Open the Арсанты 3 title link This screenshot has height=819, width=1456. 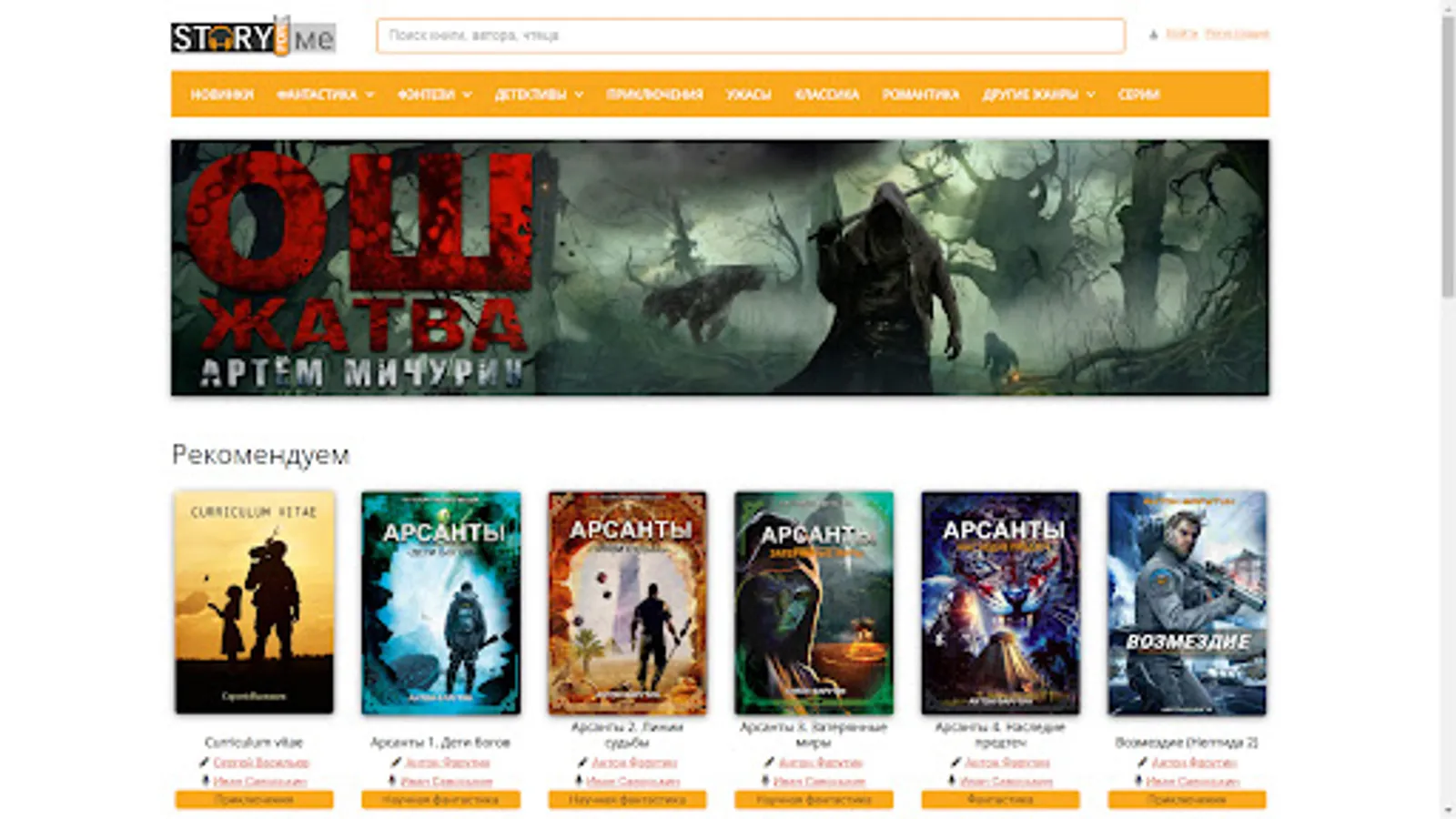814,734
